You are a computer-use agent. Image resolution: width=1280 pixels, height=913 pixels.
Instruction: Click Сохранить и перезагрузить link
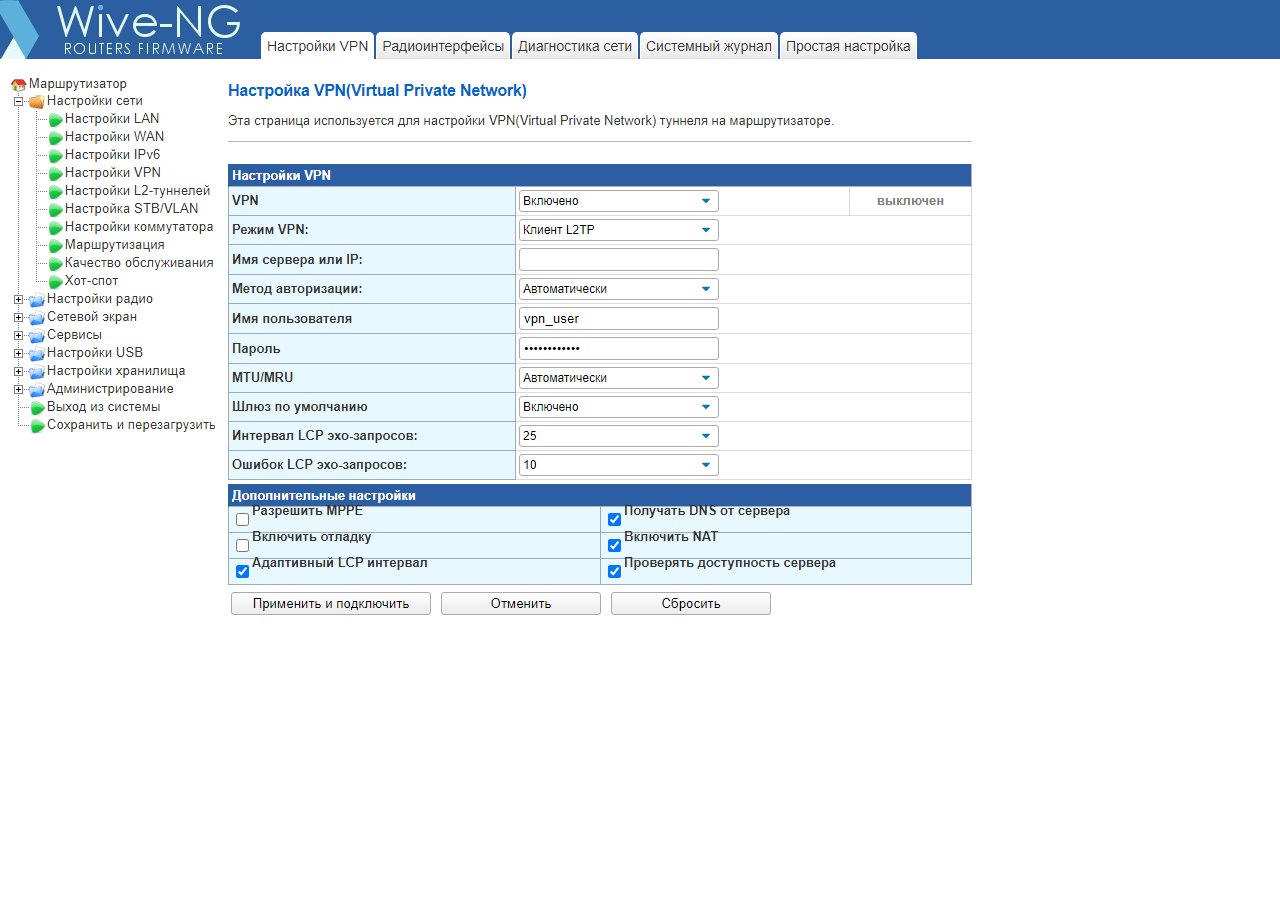coord(131,425)
